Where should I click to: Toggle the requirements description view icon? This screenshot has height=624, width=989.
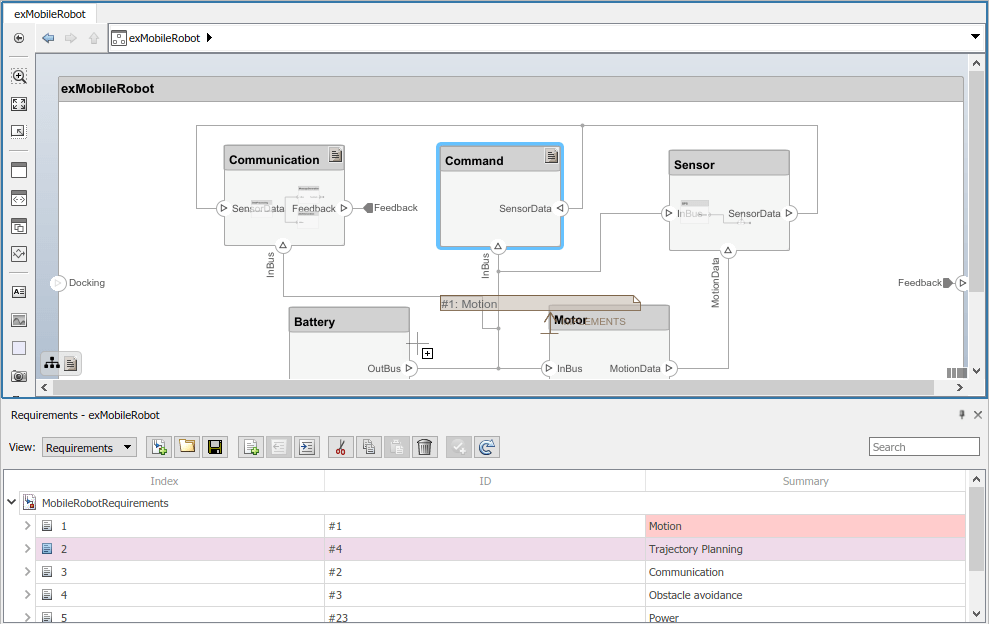click(69, 363)
